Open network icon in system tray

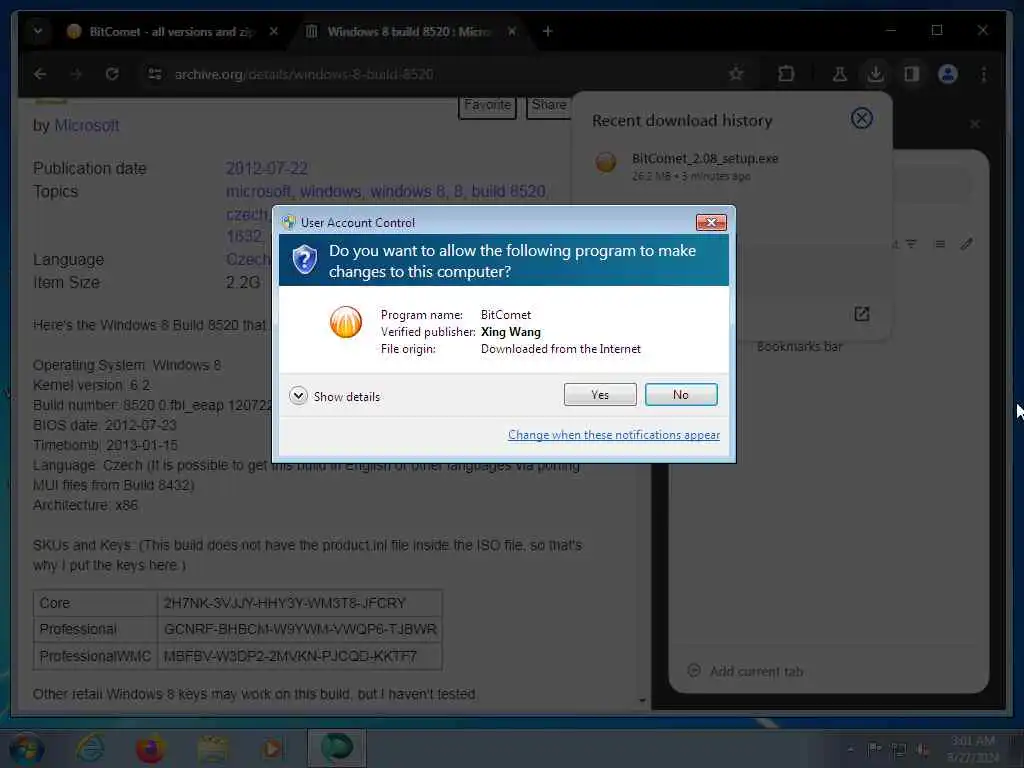tap(899, 750)
